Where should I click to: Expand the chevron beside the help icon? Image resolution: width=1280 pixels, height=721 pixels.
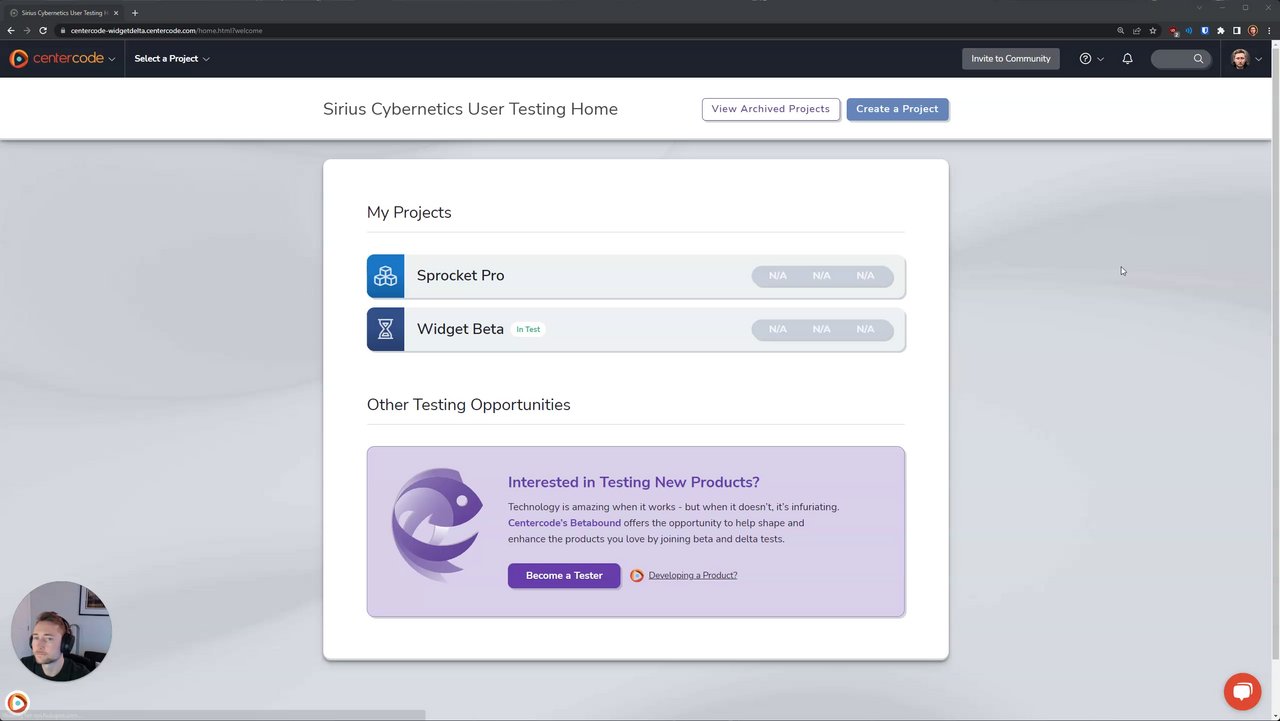click(x=1101, y=59)
